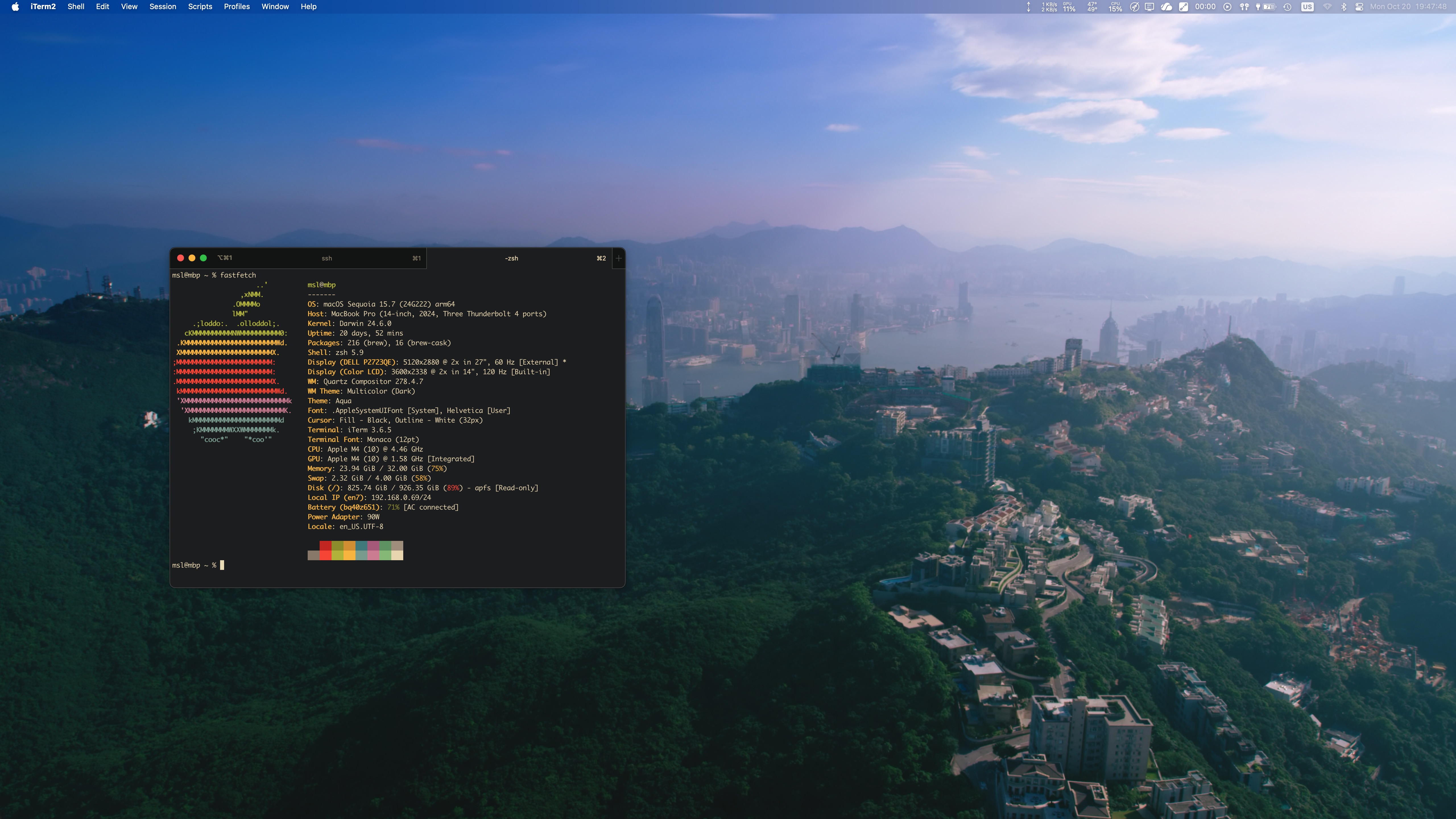Click the Wi-Fi status icon
Viewport: 1456px width, 819px height.
[x=1327, y=7]
